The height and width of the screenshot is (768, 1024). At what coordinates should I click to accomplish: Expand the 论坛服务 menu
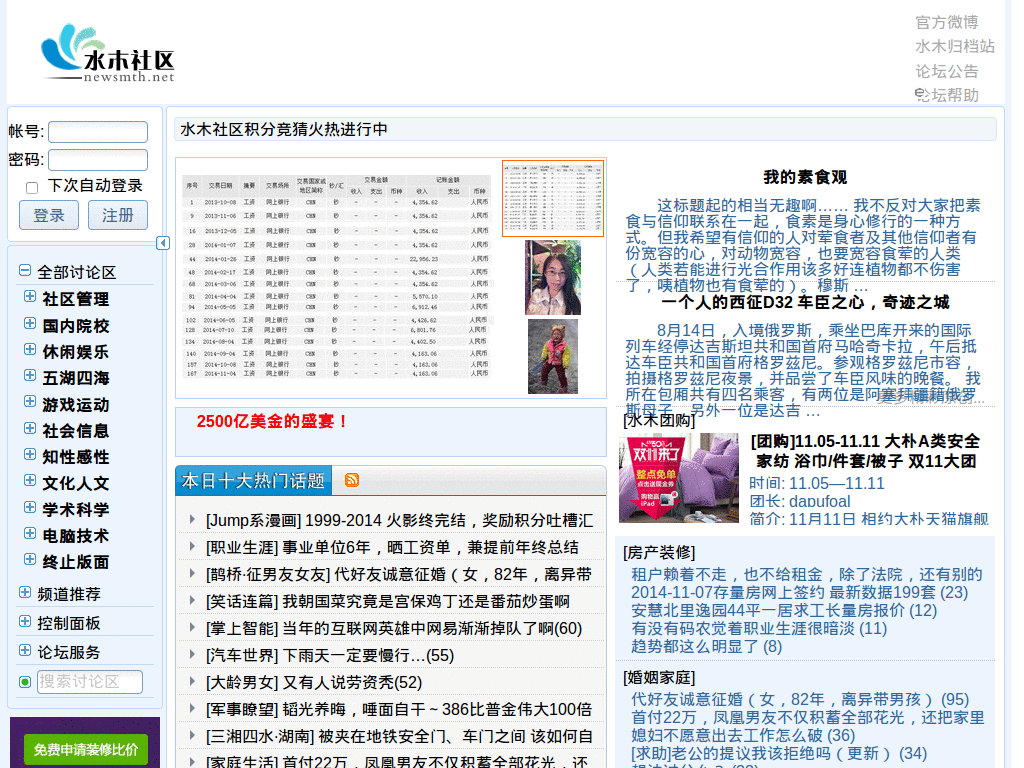point(25,651)
